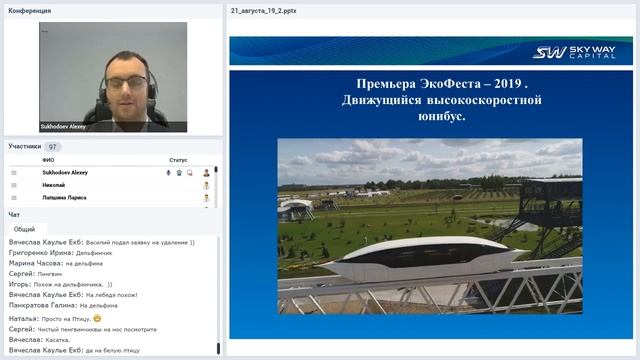Image resolution: width=640 pixels, height=360 pixels.
Task: Click the message from Наталья
Action: pos(55,318)
